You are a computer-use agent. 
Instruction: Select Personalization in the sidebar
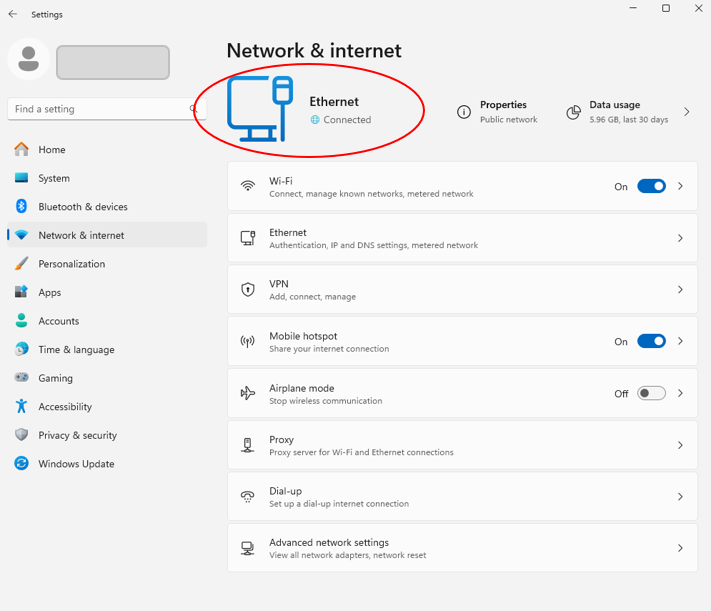pyautogui.click(x=71, y=264)
